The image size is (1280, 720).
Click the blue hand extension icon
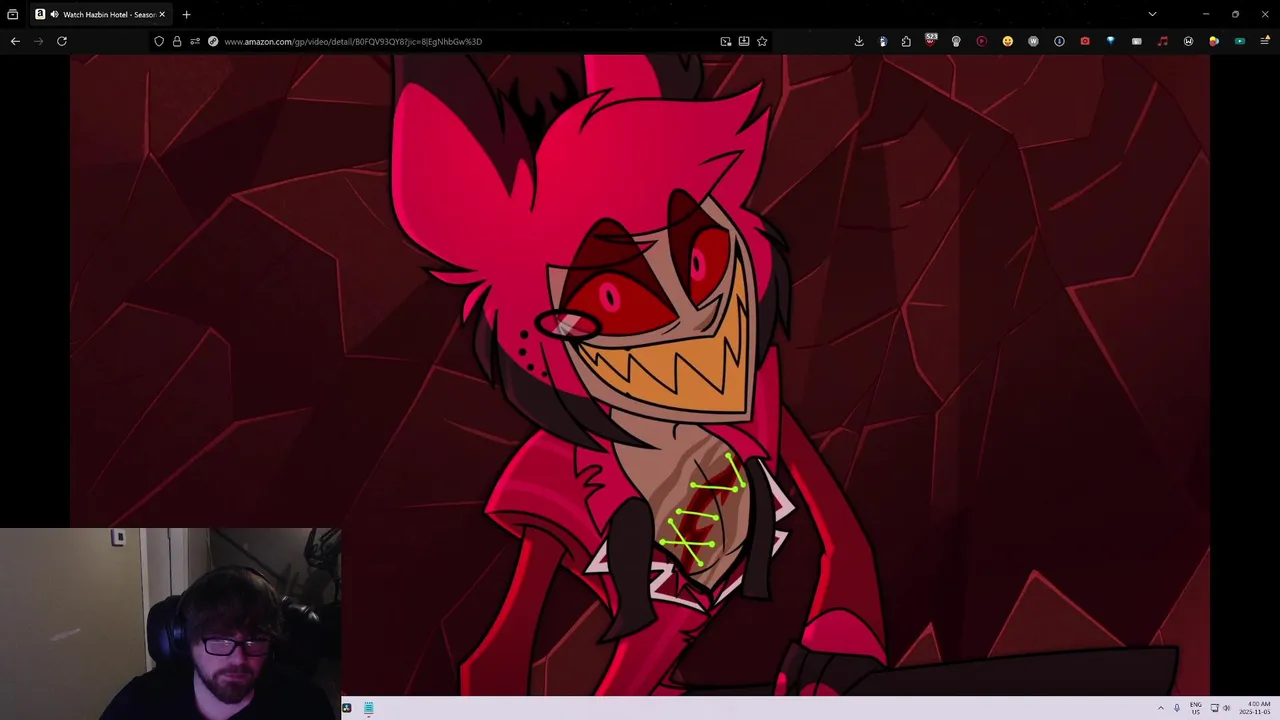coord(883,41)
